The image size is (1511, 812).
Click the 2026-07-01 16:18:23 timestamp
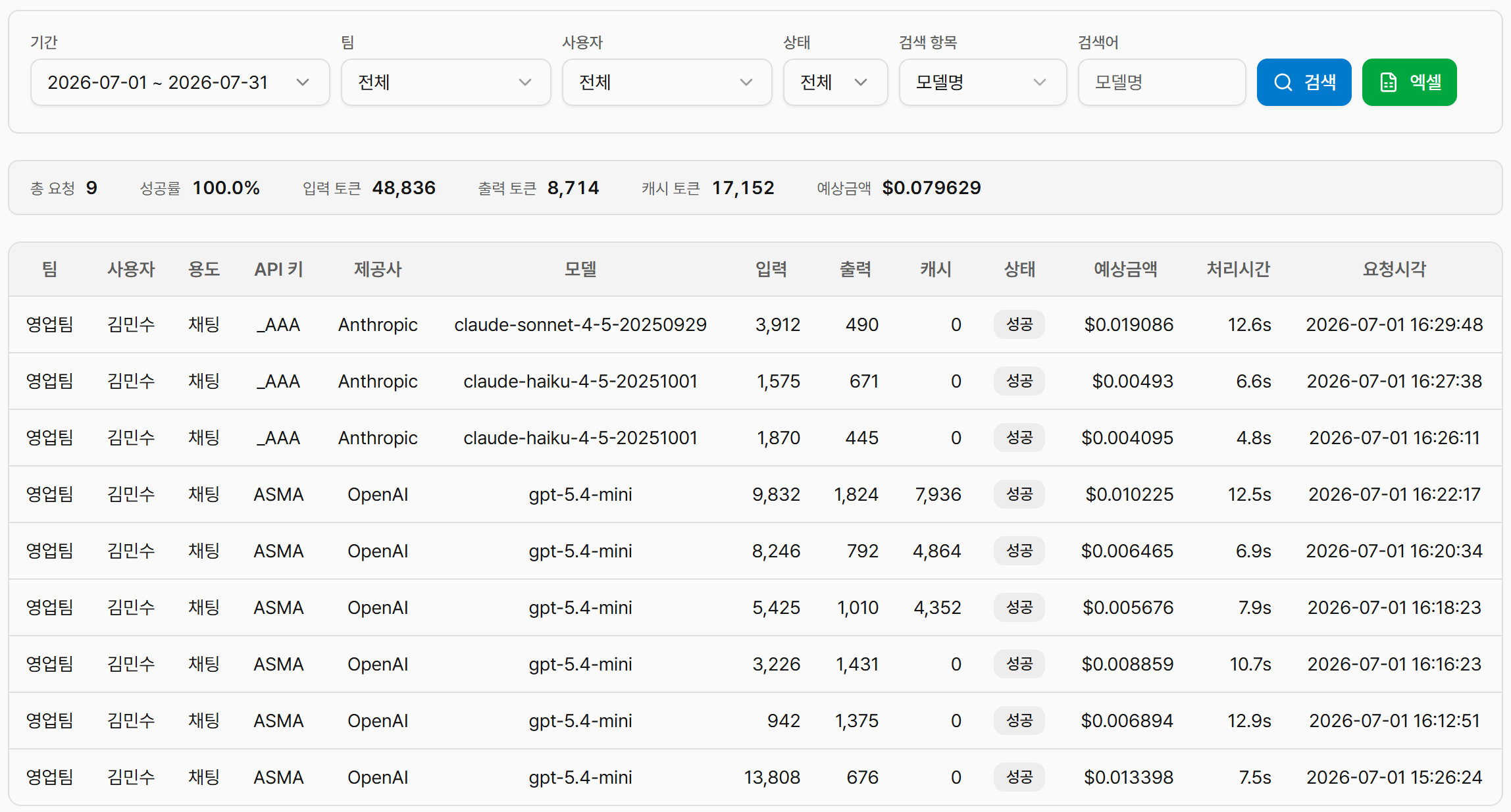click(1395, 607)
